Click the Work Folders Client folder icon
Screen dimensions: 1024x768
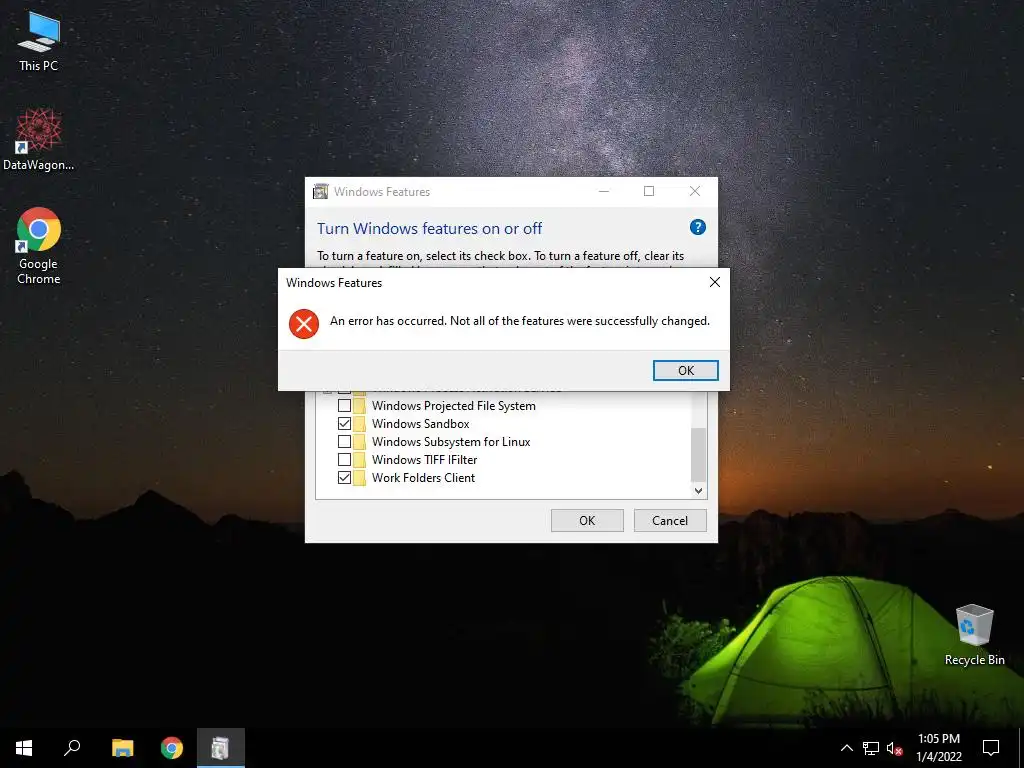click(x=359, y=477)
